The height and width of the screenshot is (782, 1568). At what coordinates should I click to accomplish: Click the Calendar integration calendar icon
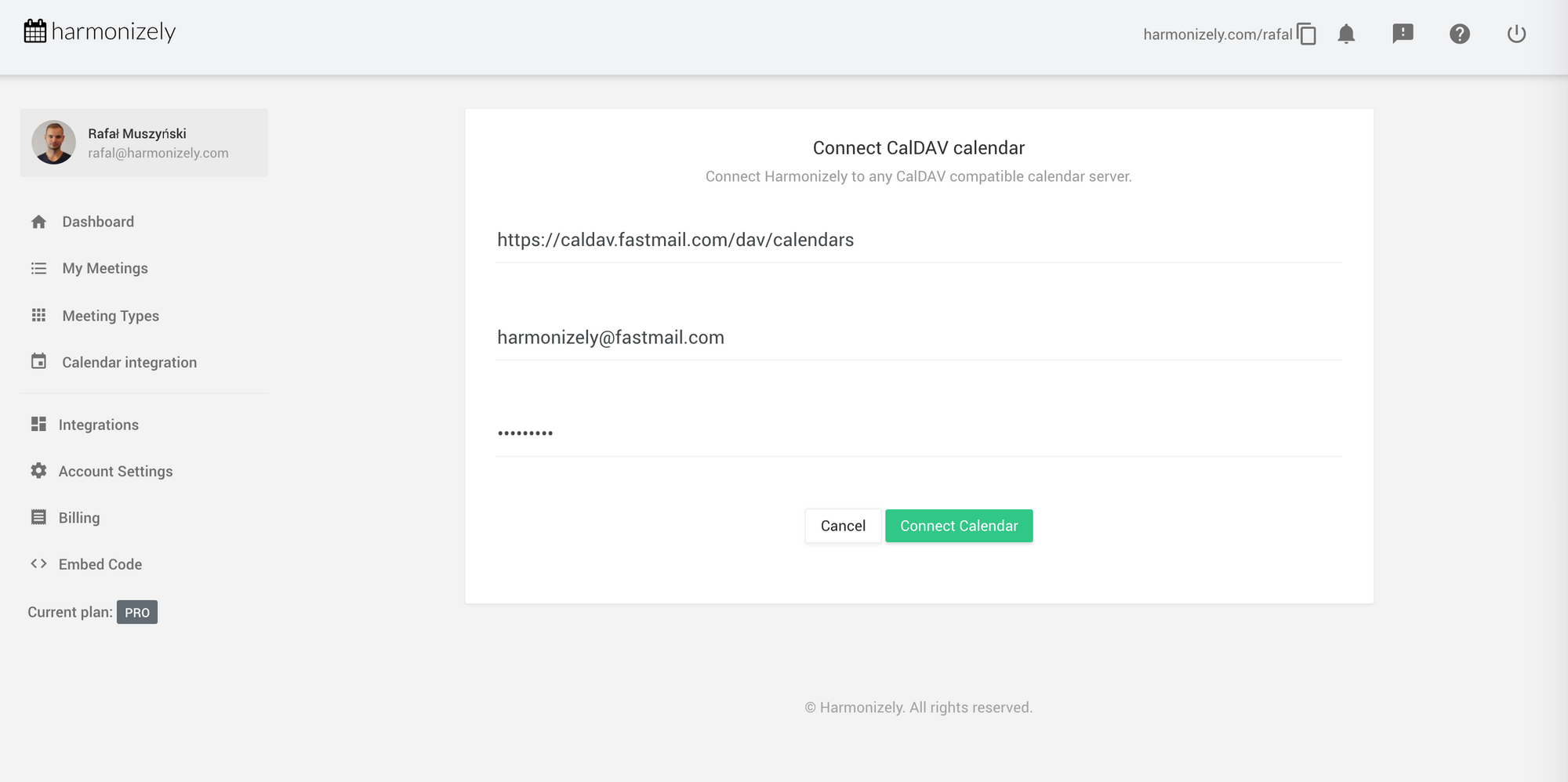(x=38, y=361)
